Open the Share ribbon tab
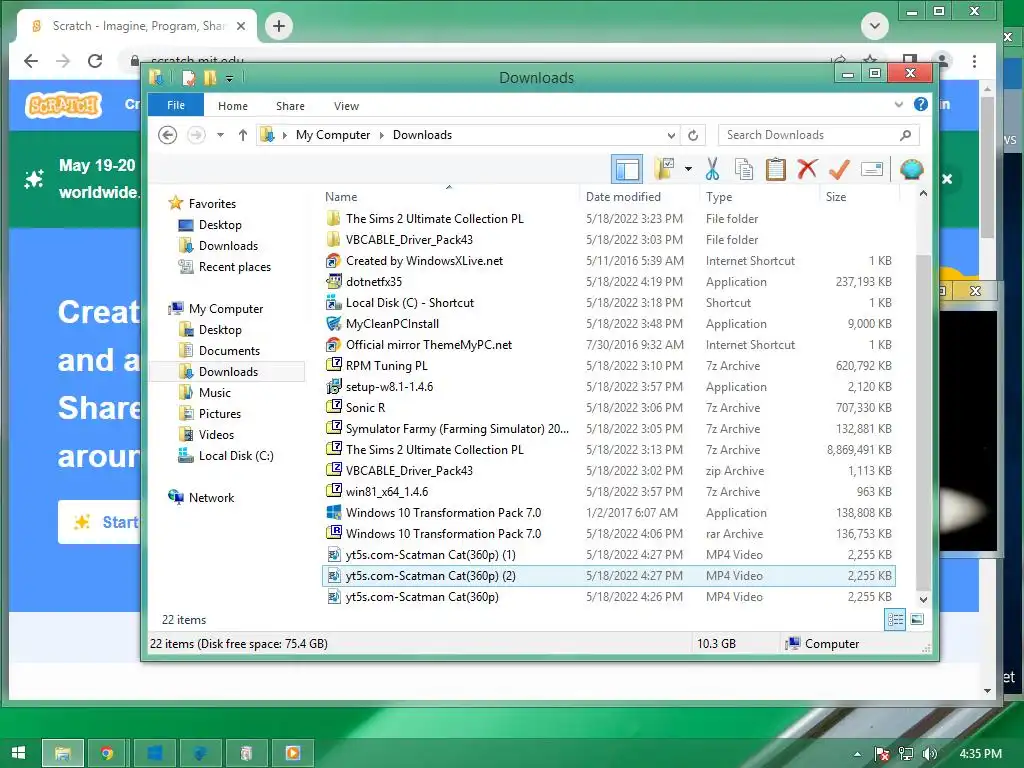The width and height of the screenshot is (1024, 768). coord(290,106)
